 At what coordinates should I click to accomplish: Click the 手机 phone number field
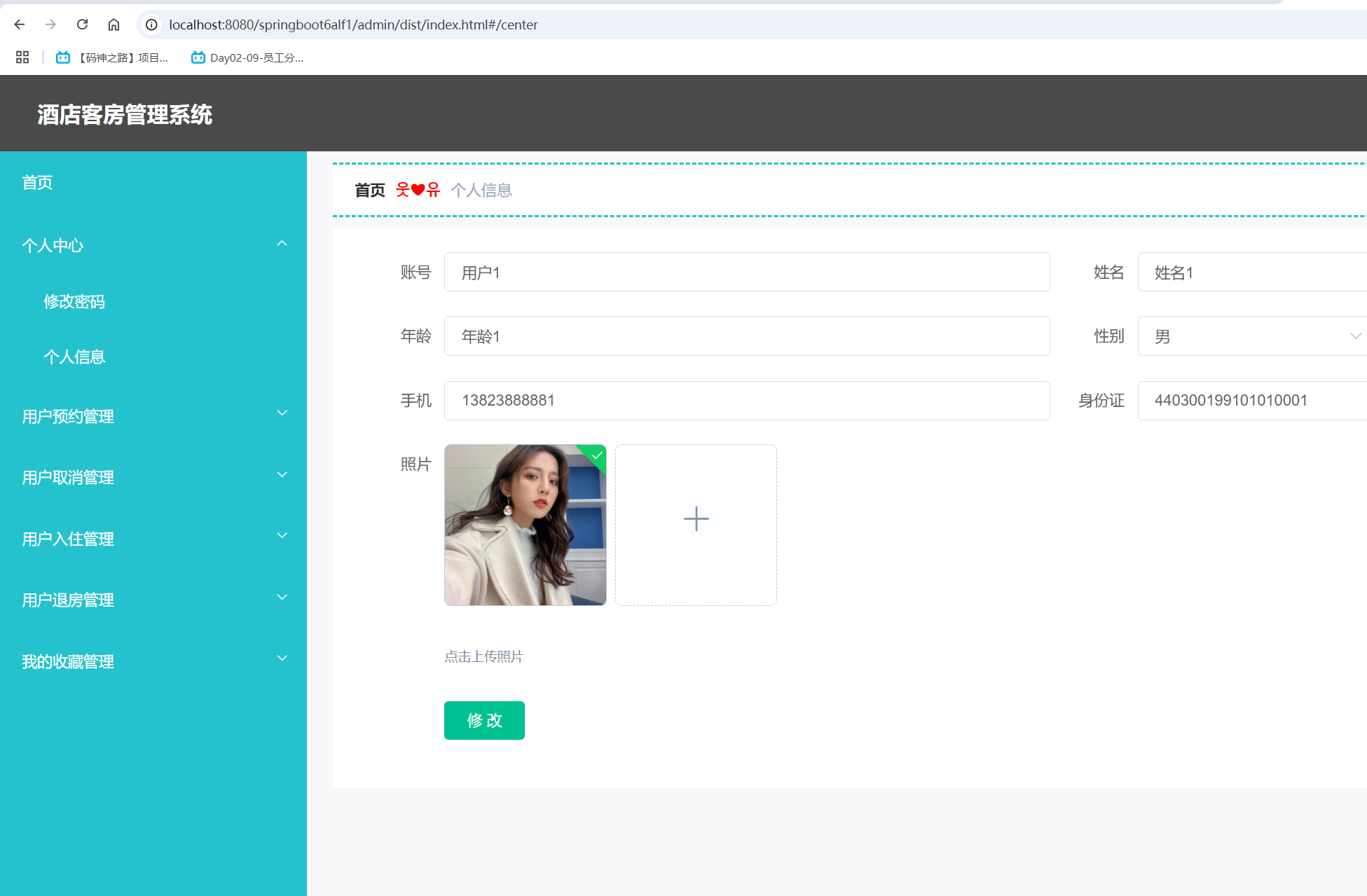pyautogui.click(x=746, y=400)
